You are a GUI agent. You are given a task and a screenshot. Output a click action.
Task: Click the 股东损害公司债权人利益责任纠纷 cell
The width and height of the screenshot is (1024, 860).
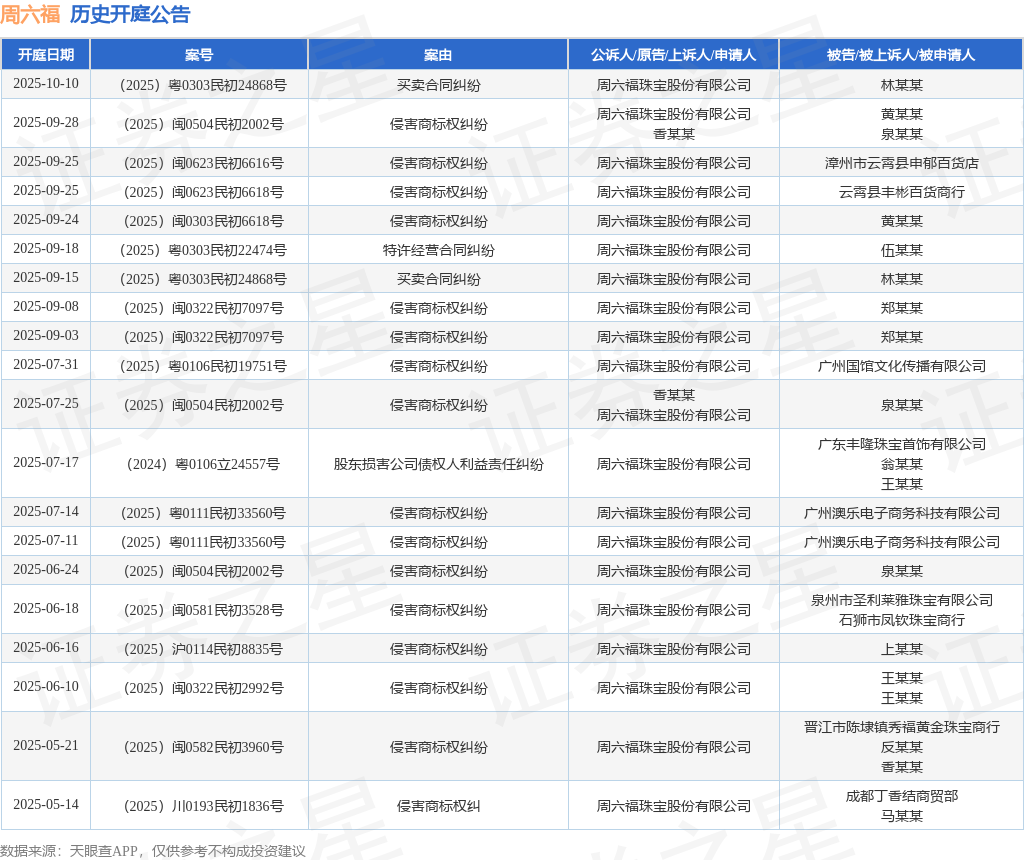click(438, 464)
